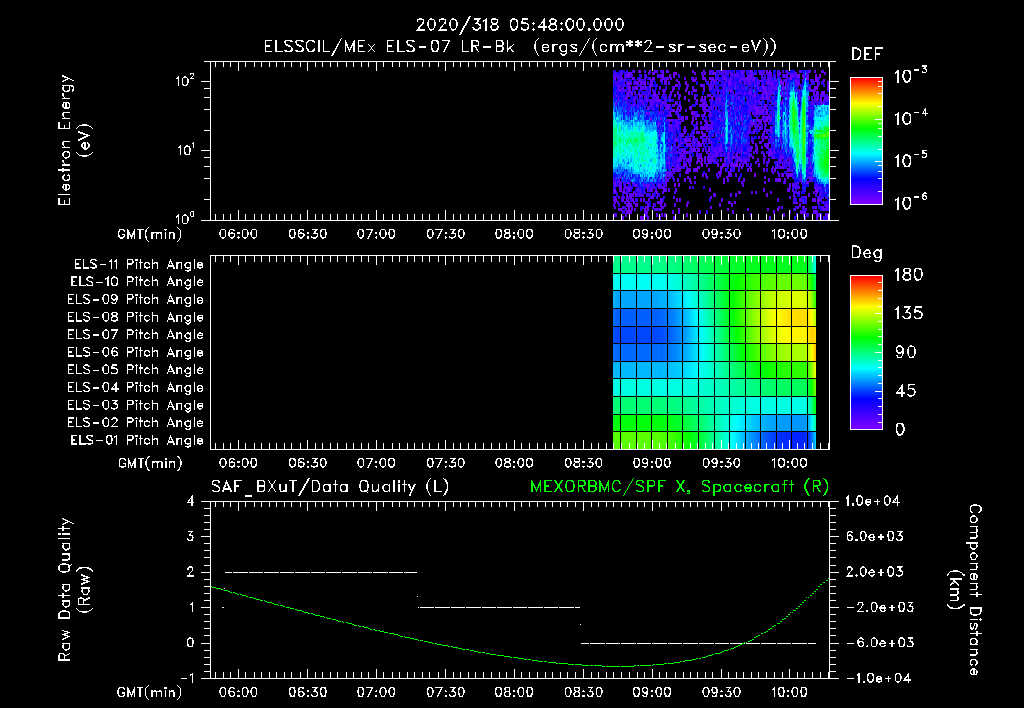Click the Deg pitch angle color bar
1024x708 pixels.
(866, 352)
